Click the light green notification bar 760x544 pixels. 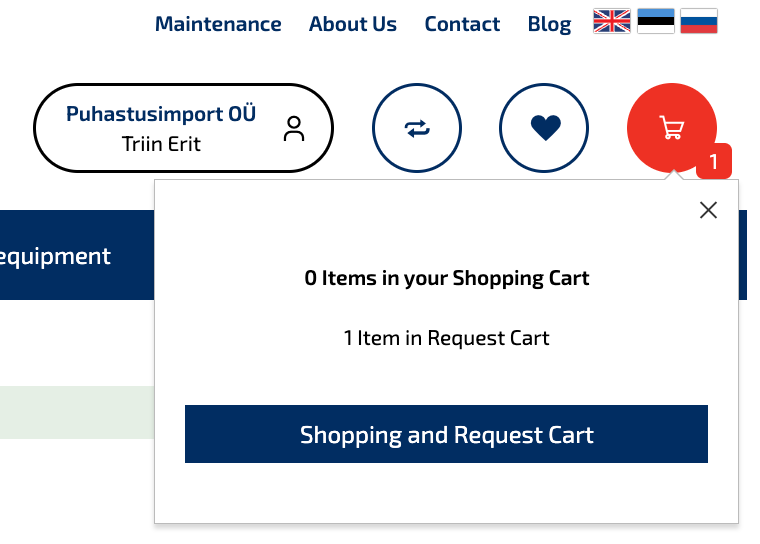(x=77, y=413)
